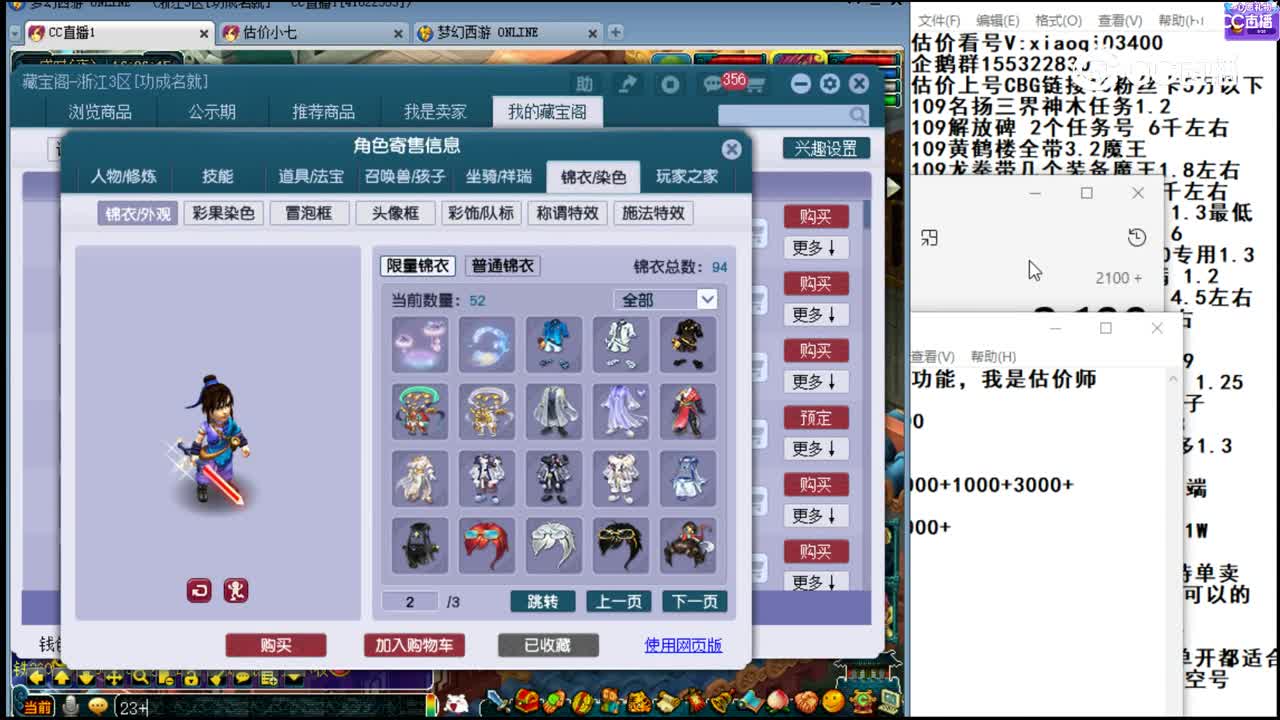Viewport: 1280px width, 720px height.
Task: Open the 藏宝阁 settings gear icon
Action: coord(829,84)
